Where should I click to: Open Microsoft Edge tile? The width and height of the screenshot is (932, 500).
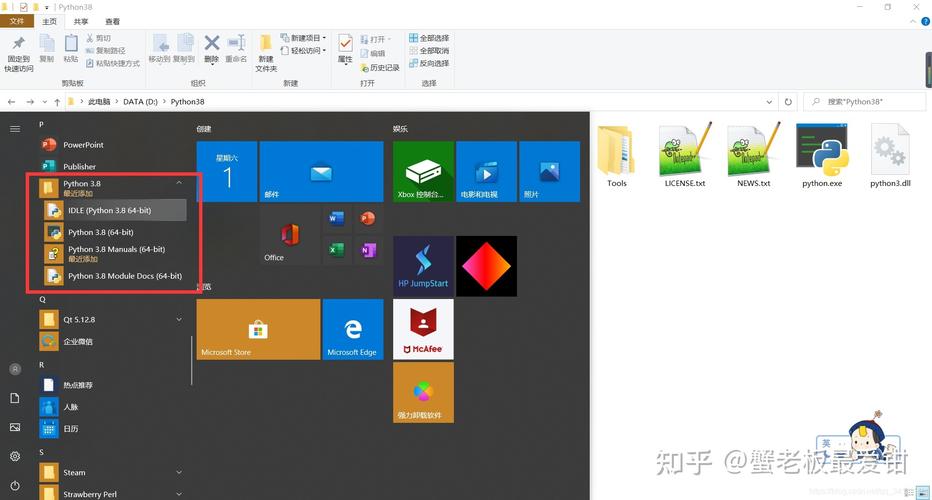[352, 329]
